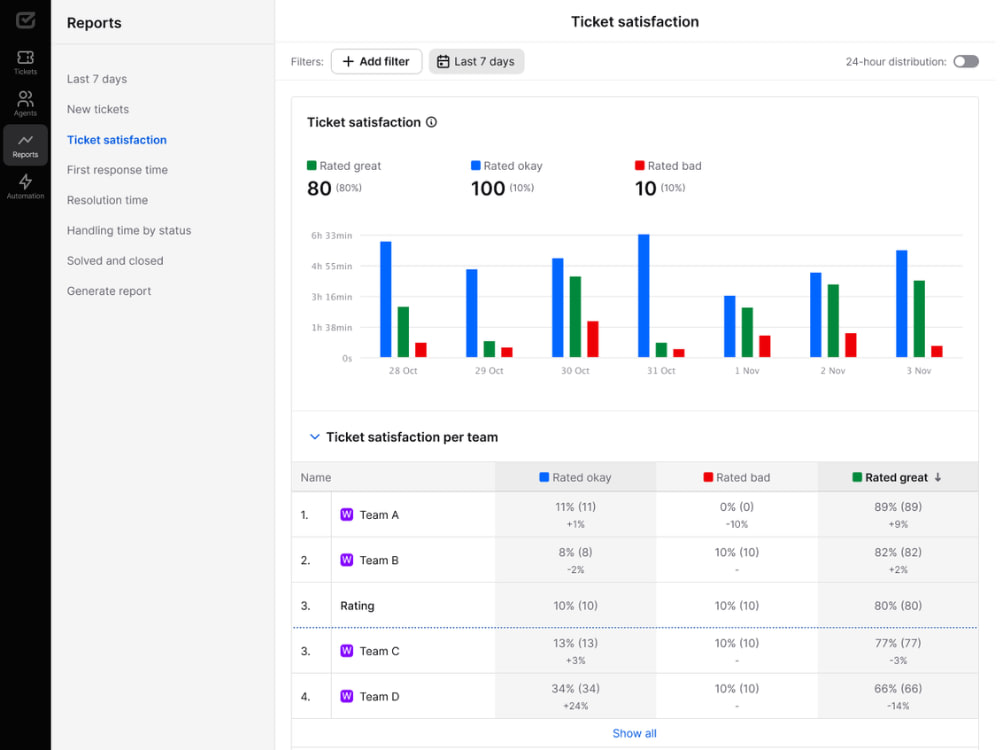Image resolution: width=1000 pixels, height=750 pixels.
Task: Click the blue bar for 2 Nov
Action: point(816,315)
